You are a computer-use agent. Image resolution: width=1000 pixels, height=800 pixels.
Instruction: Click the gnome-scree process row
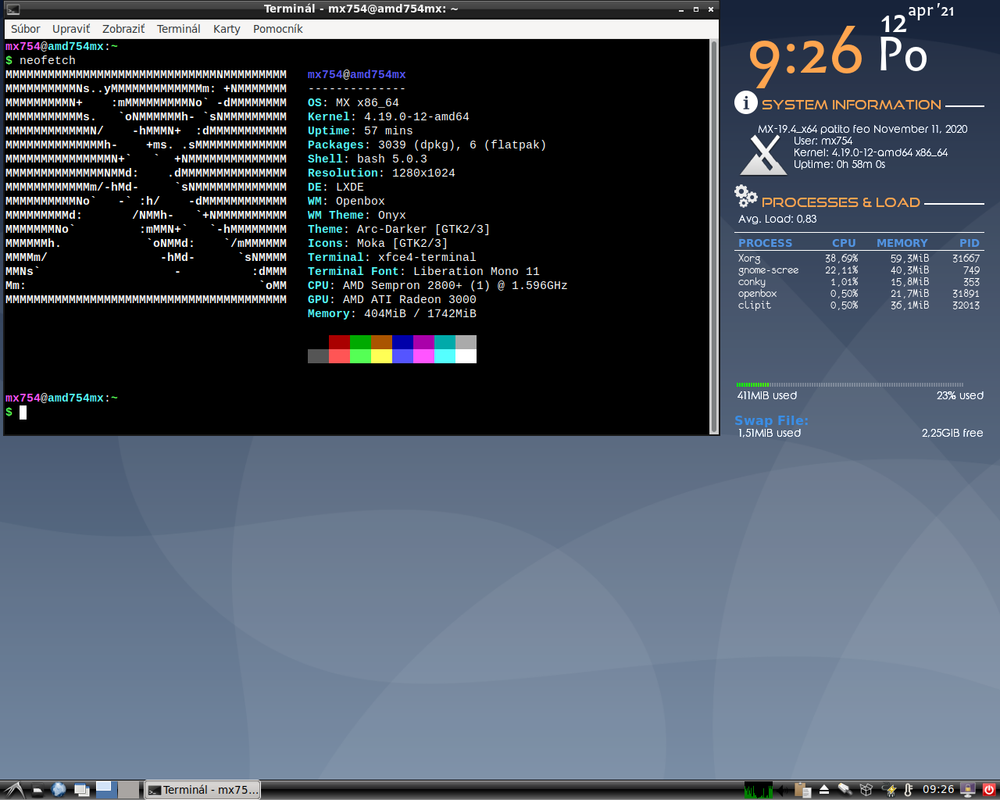[x=858, y=270]
